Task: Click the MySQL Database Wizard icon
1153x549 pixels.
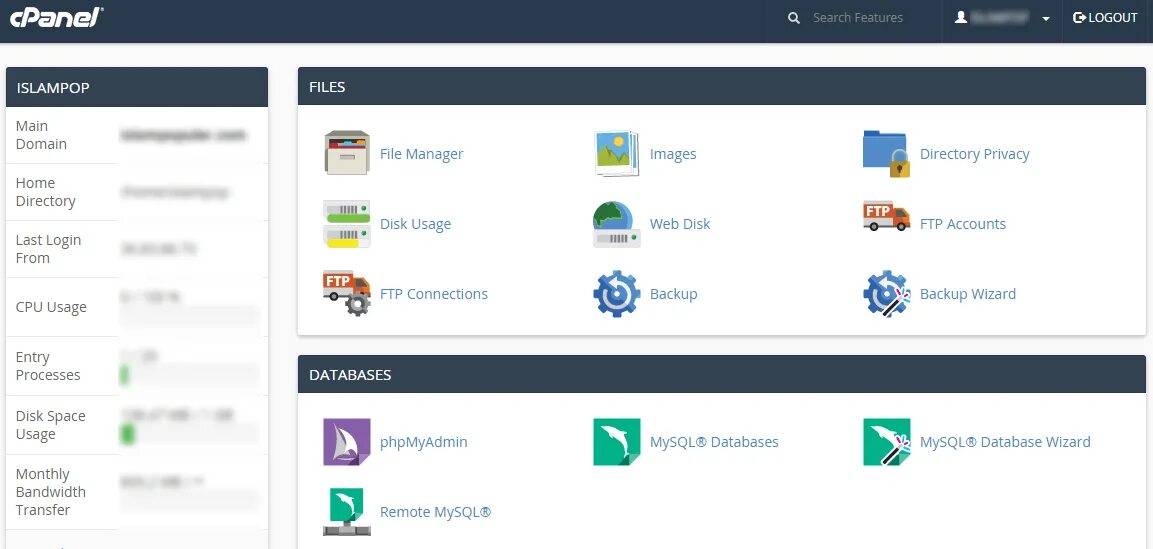Action: [x=887, y=442]
